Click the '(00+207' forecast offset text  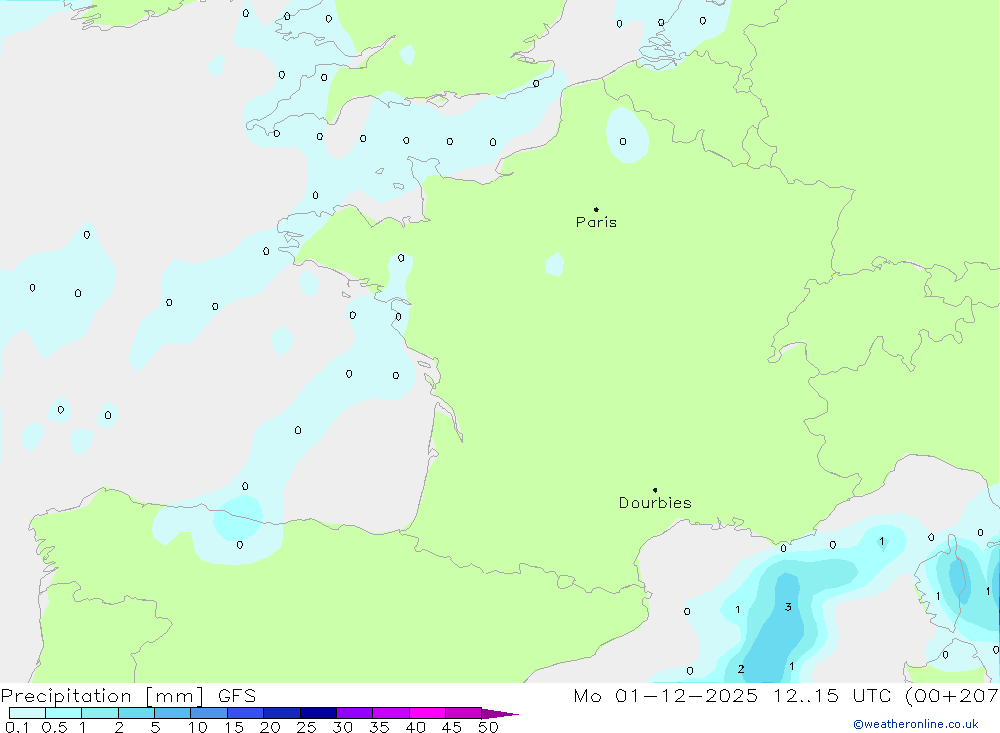coord(952,696)
